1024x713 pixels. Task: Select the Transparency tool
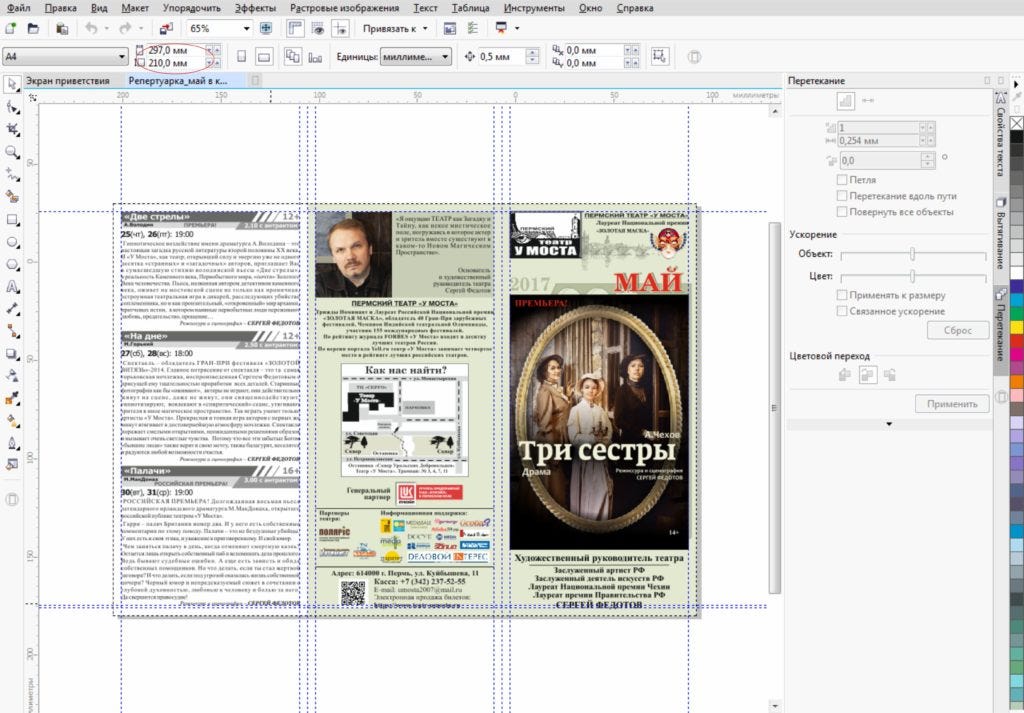pos(12,376)
